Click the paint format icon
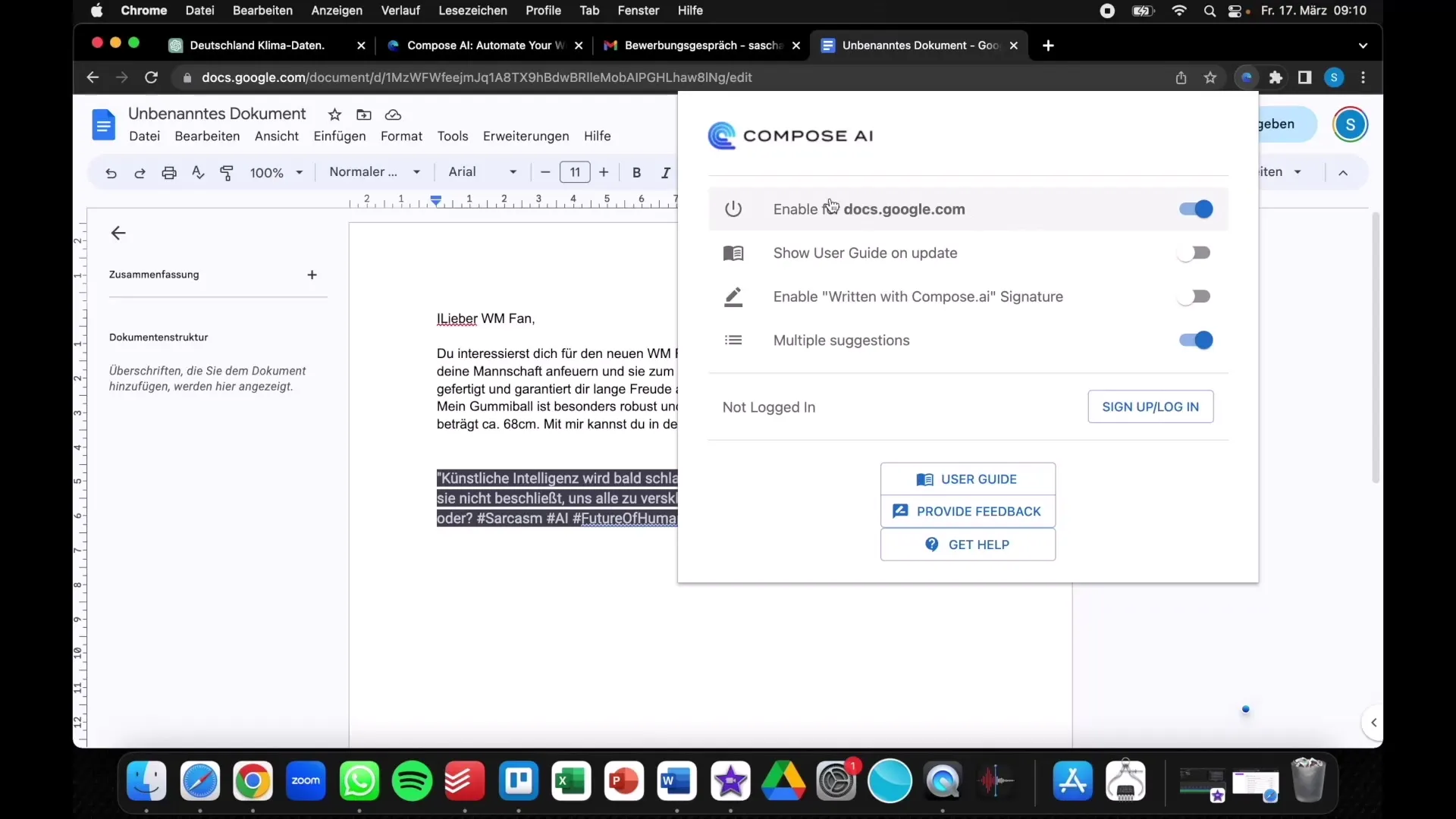 [x=226, y=171]
